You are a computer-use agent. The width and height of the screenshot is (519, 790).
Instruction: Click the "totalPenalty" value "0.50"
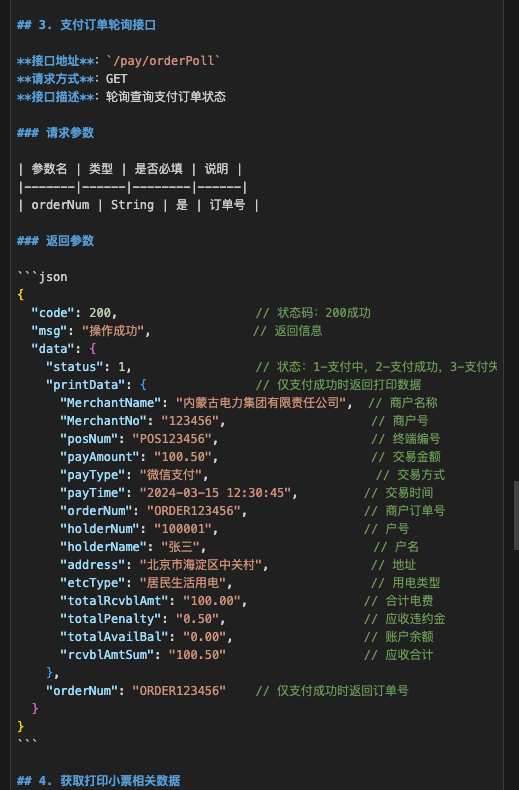[x=197, y=619]
